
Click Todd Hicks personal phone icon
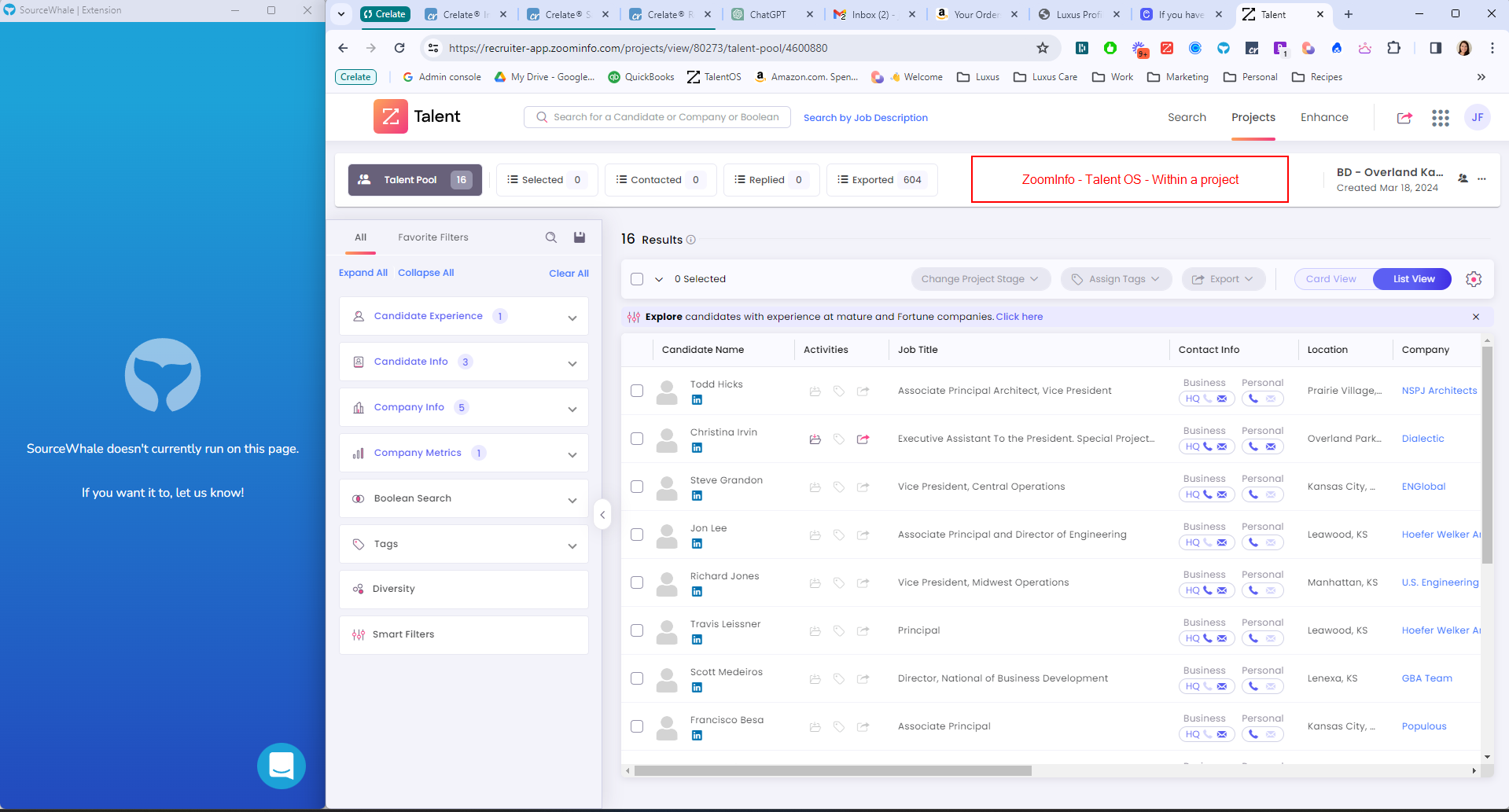(x=1253, y=399)
